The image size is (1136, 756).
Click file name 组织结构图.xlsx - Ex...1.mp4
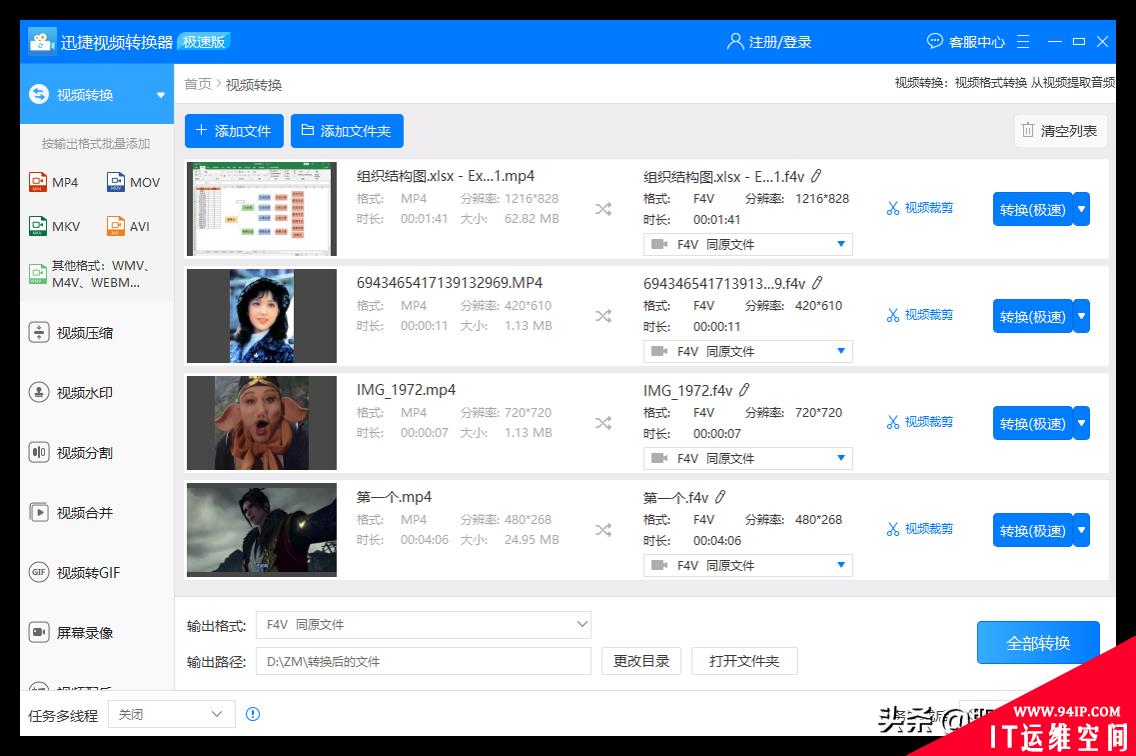[x=446, y=176]
